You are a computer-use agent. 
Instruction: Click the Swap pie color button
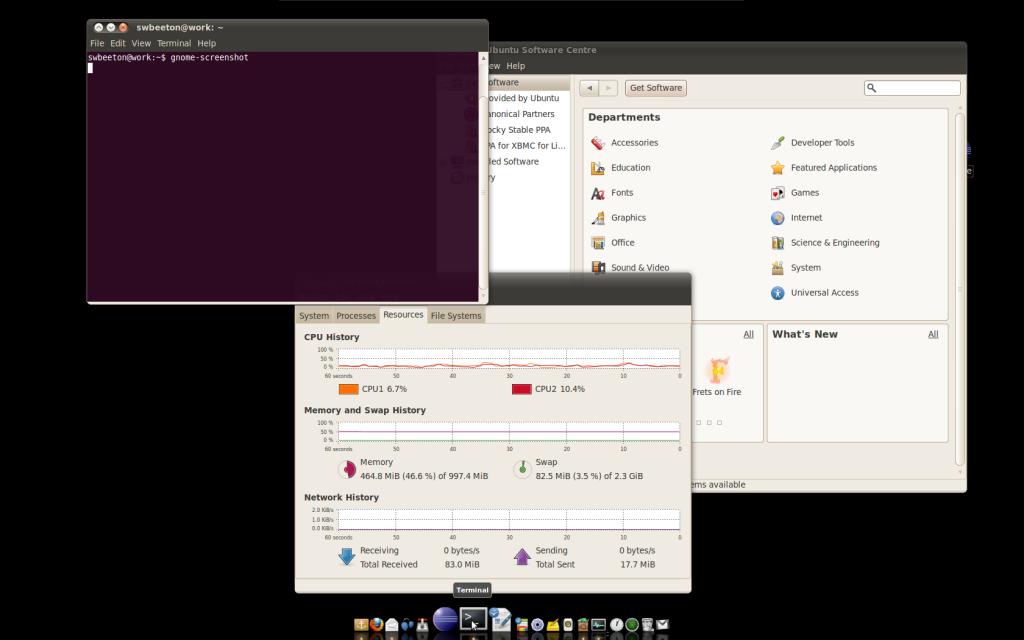point(522,469)
